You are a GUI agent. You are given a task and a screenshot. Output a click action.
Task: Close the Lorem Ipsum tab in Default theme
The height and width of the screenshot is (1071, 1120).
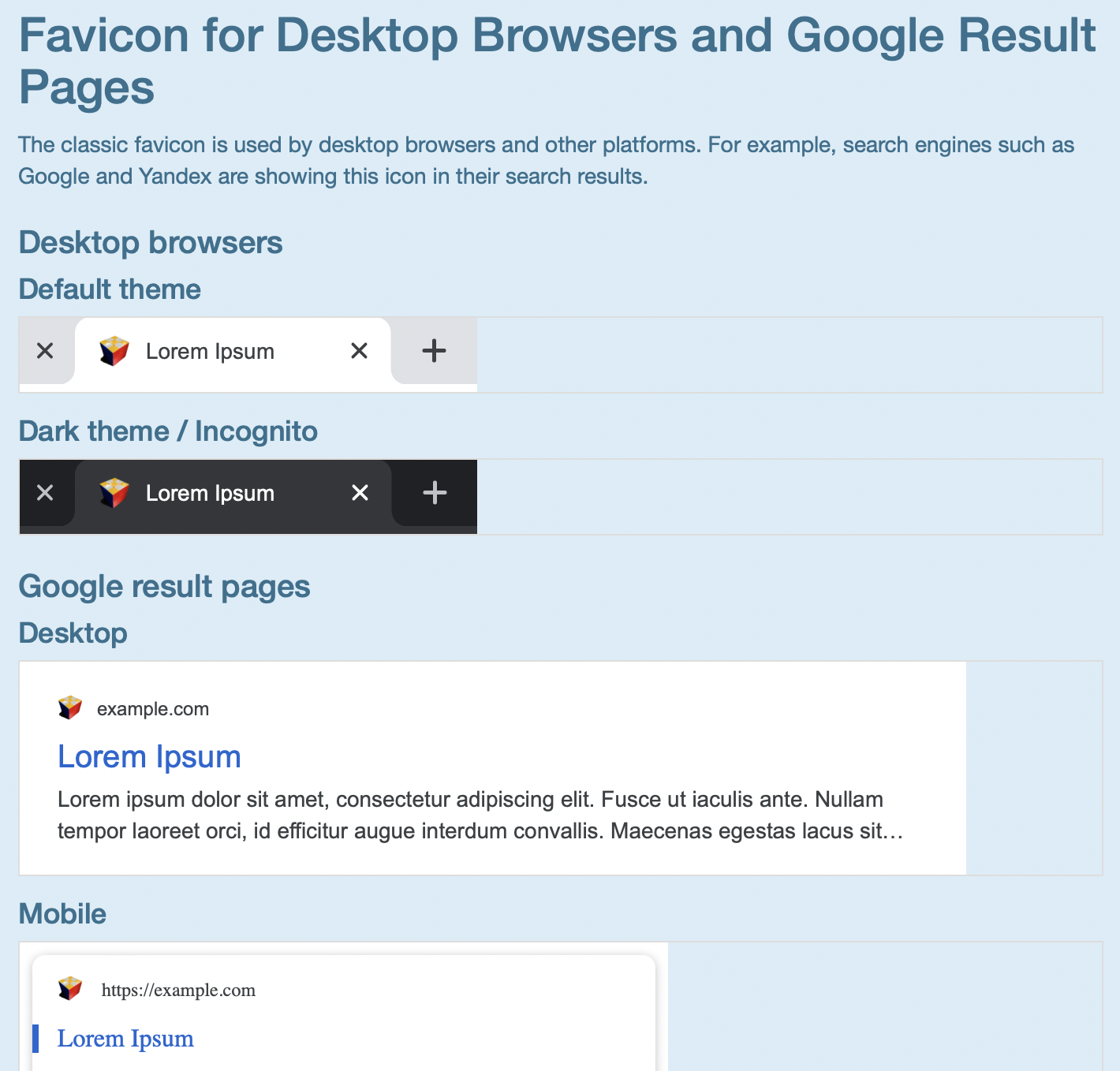coord(359,351)
